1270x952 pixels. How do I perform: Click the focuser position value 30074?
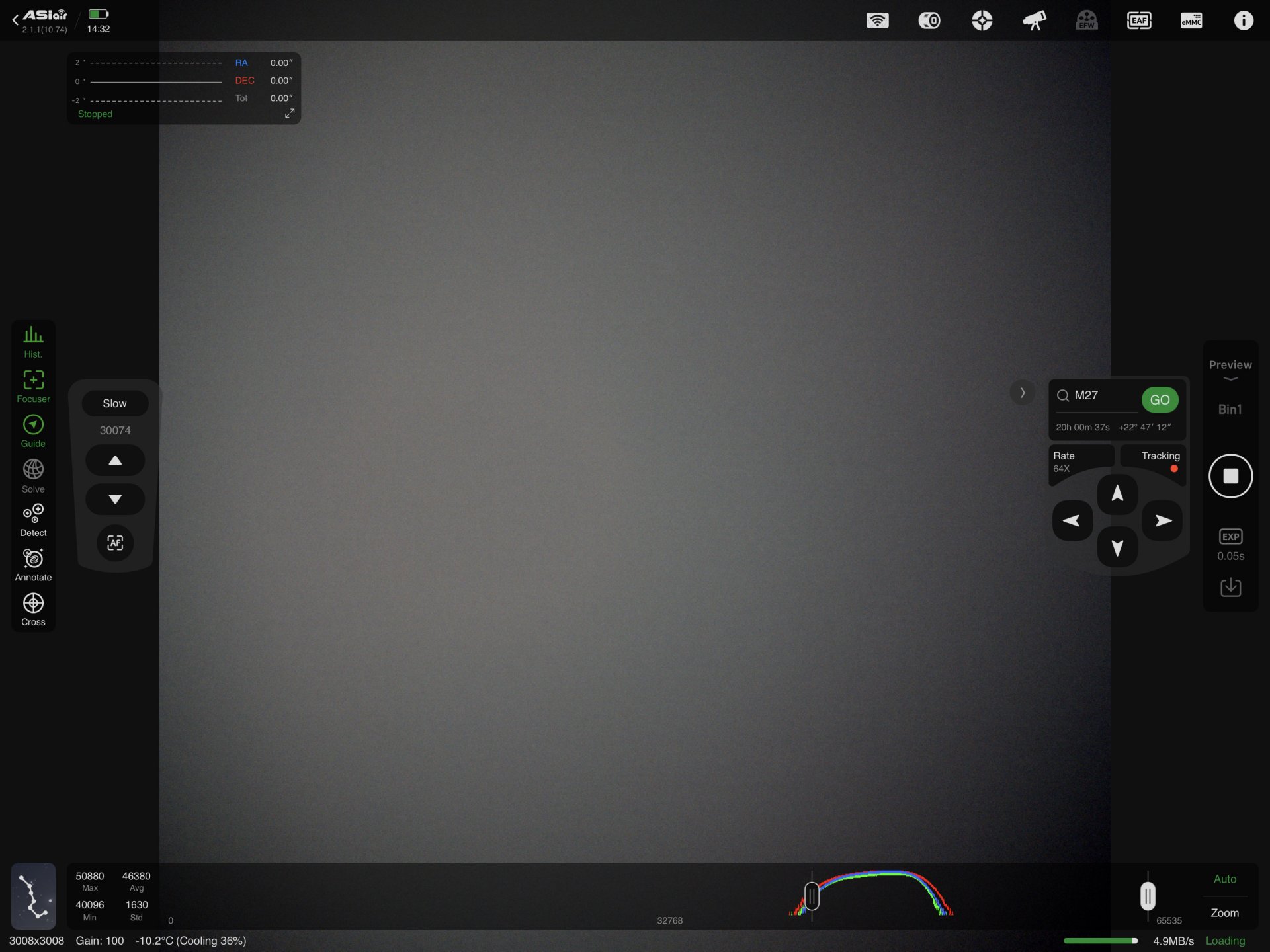pos(115,430)
